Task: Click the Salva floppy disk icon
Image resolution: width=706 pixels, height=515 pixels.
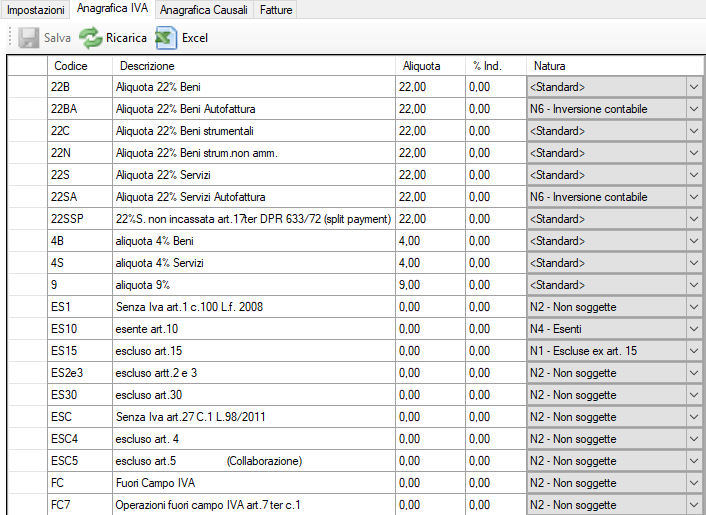Action: 29,38
